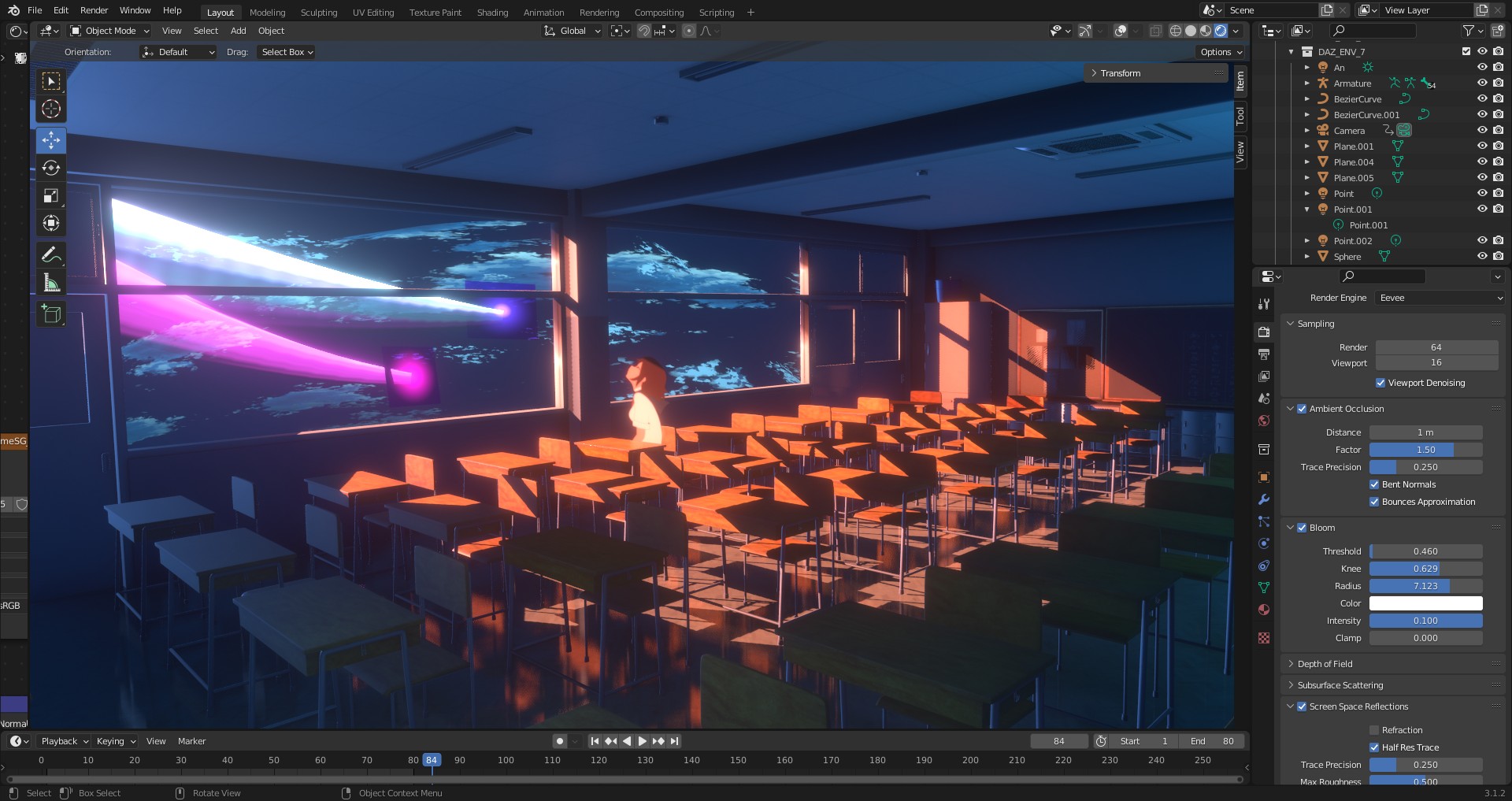Open the Add menu in viewport header

tap(238, 31)
